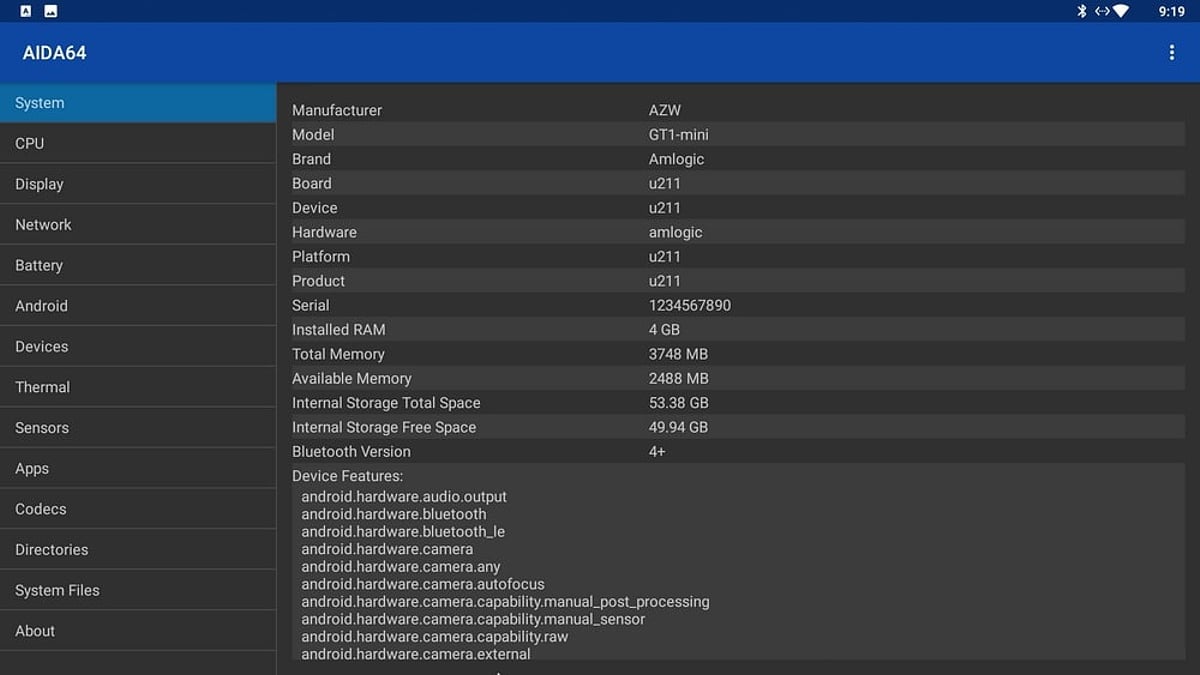
Task: Click the 49.94 GB value
Action: point(678,427)
